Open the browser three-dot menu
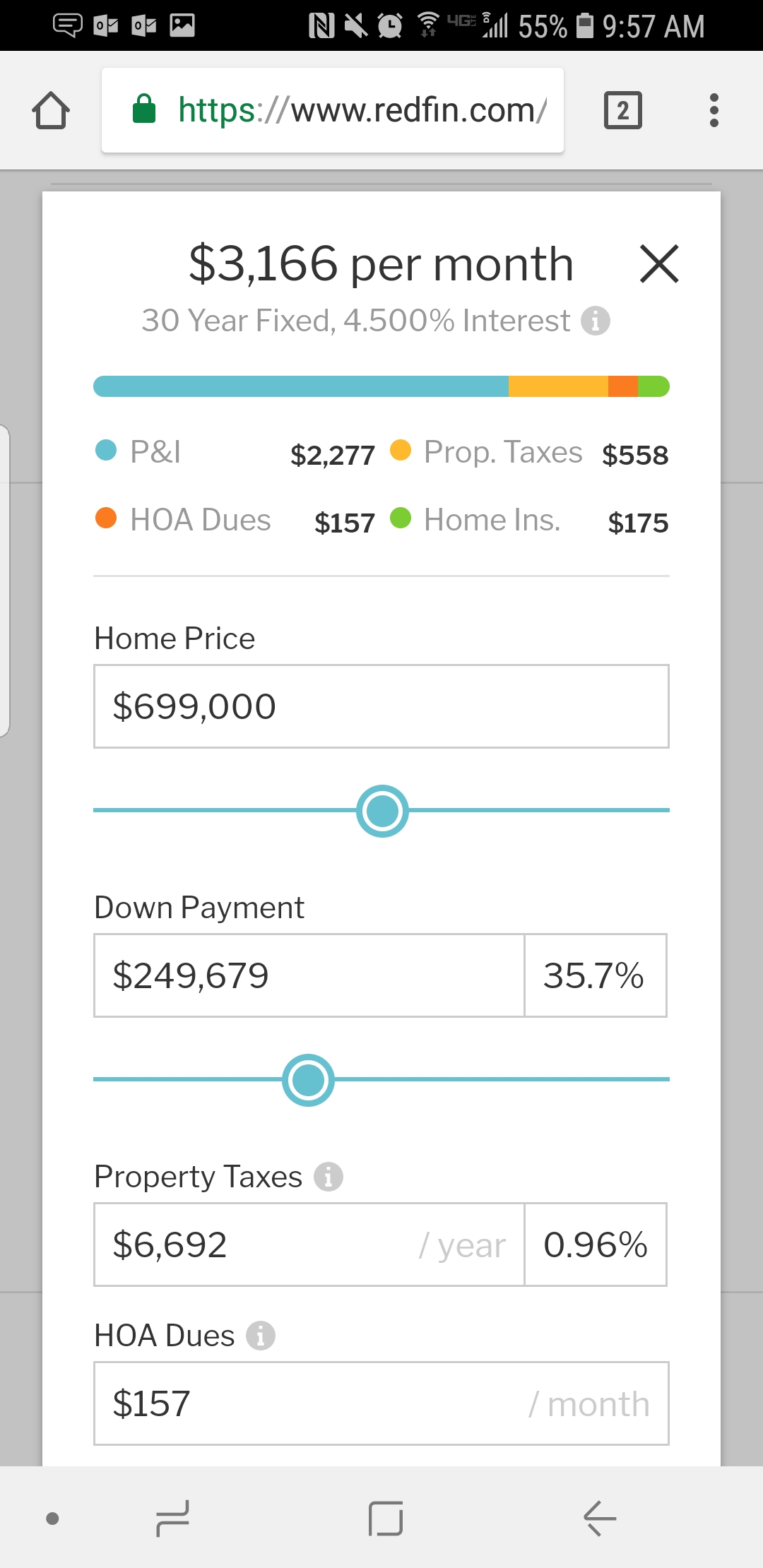This screenshot has width=763, height=1568. pos(714,111)
